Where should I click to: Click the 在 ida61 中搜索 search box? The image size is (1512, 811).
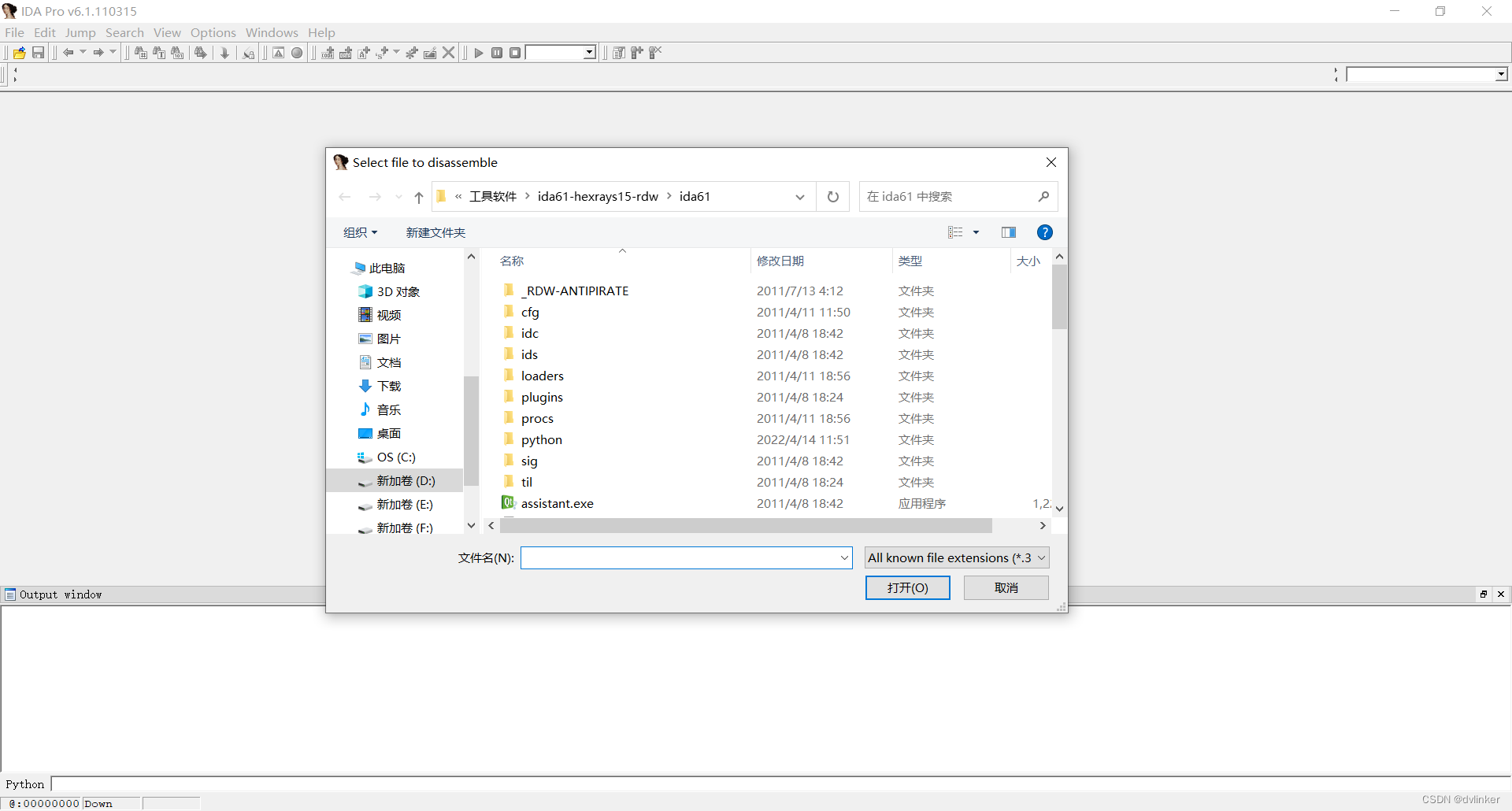(958, 197)
